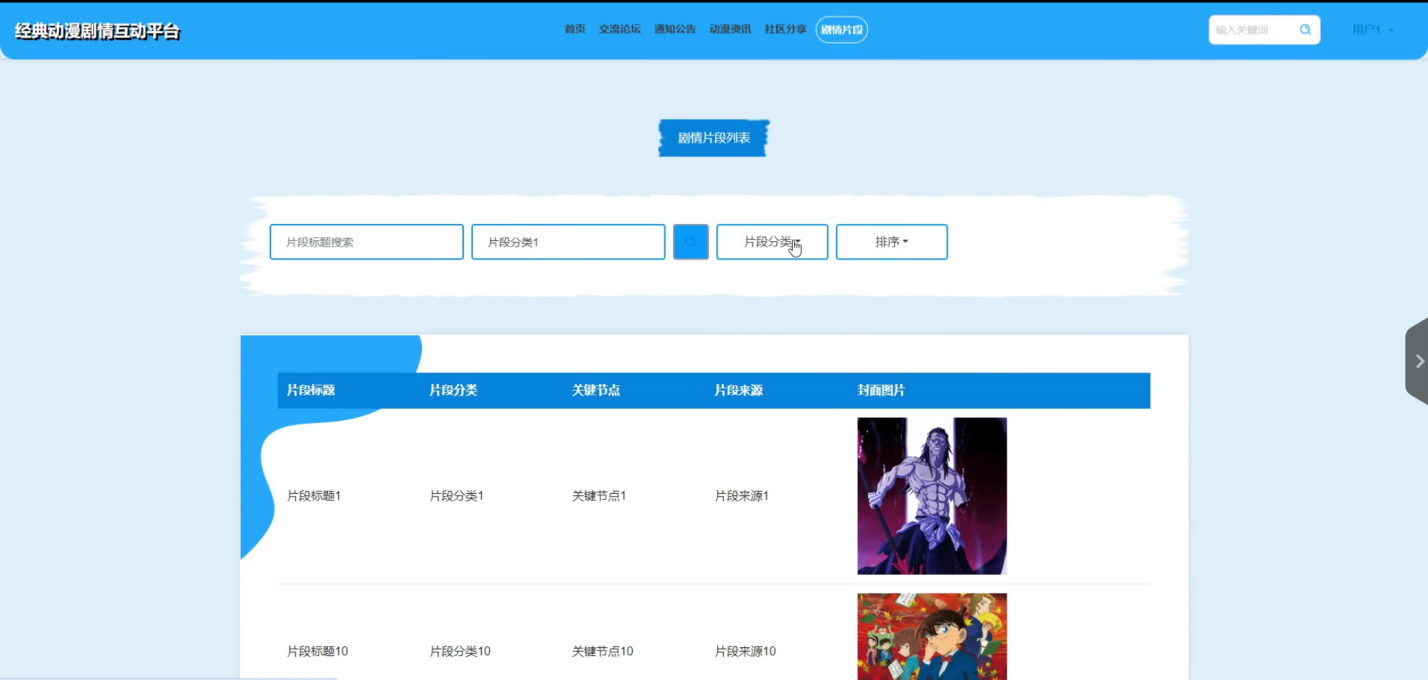Open cover image of 片段标题1 row
This screenshot has height=680, width=1428.
(932, 496)
